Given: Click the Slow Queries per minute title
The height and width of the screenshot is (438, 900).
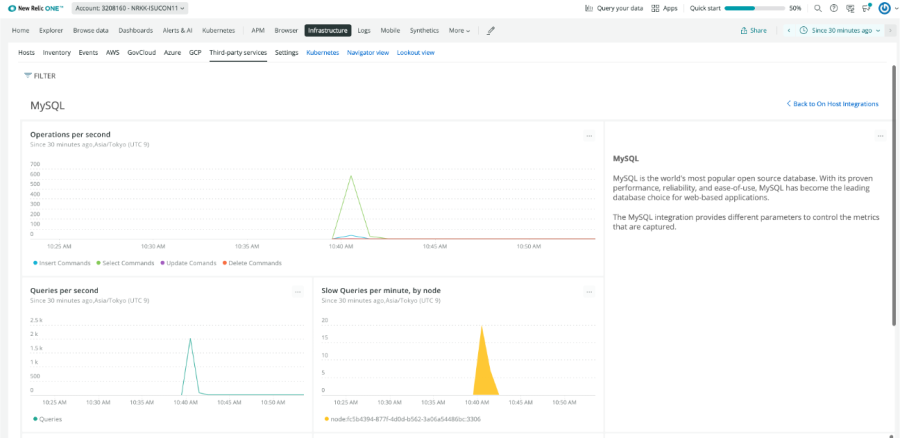Looking at the screenshot, I should point(381,290).
